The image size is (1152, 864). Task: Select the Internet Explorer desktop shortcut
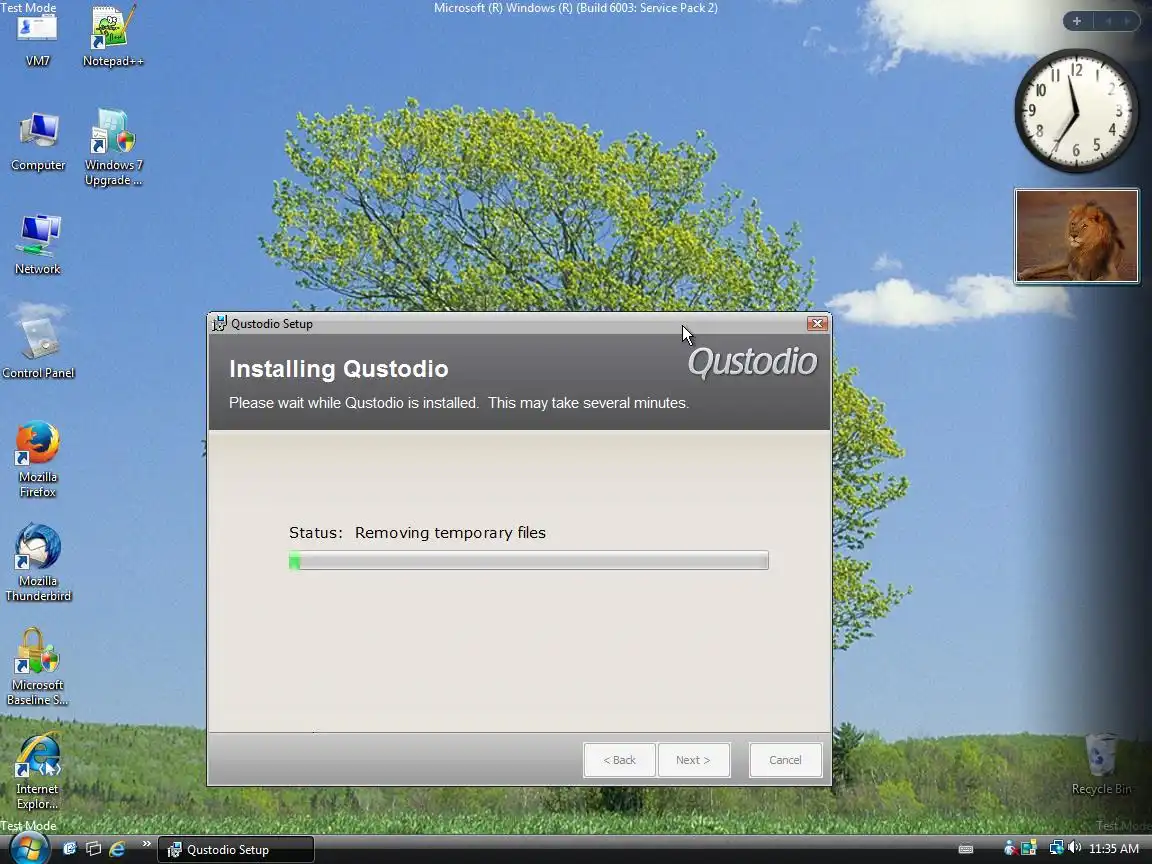(x=38, y=771)
